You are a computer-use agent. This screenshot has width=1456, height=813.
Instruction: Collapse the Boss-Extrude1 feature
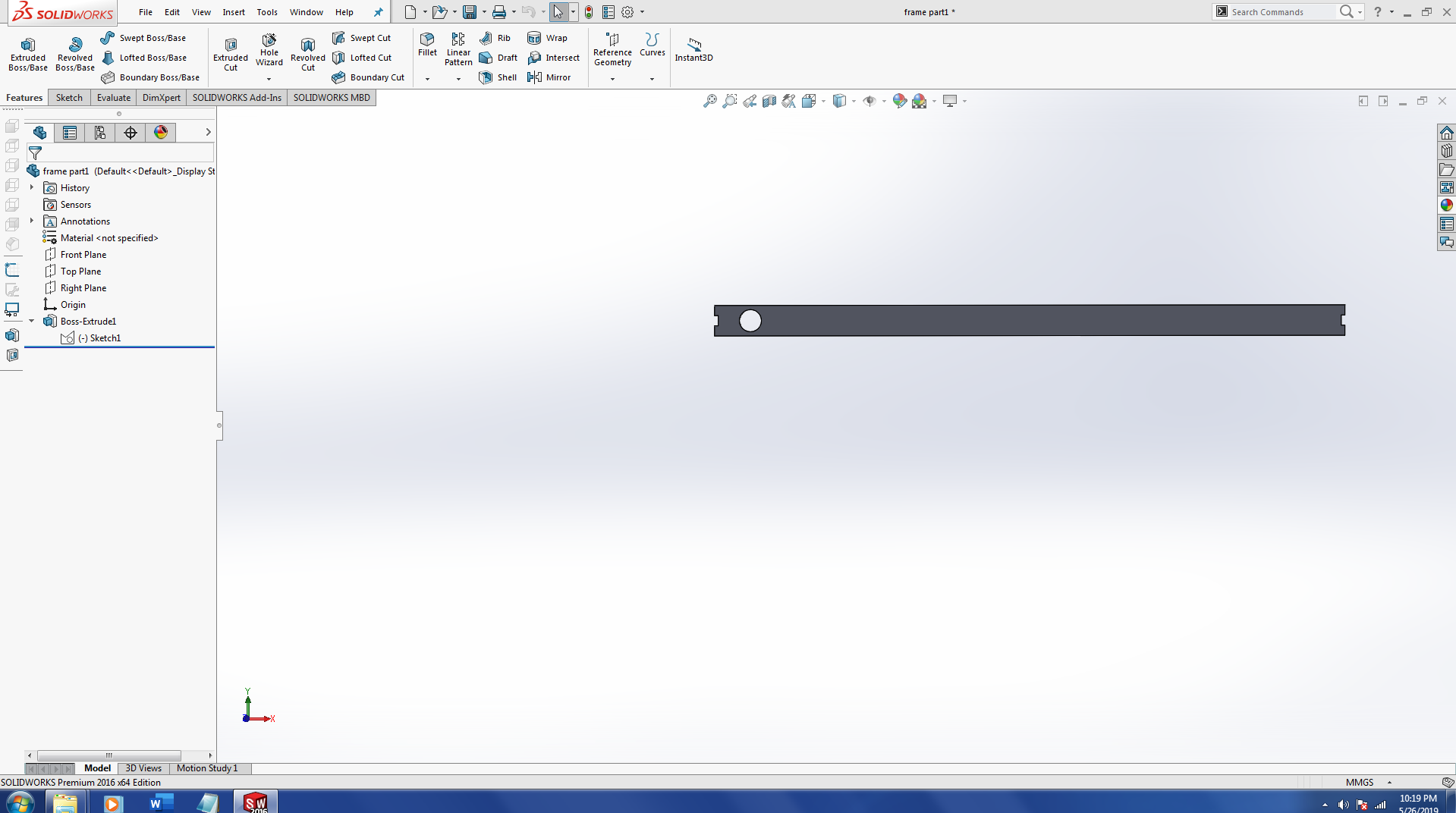[x=32, y=321]
